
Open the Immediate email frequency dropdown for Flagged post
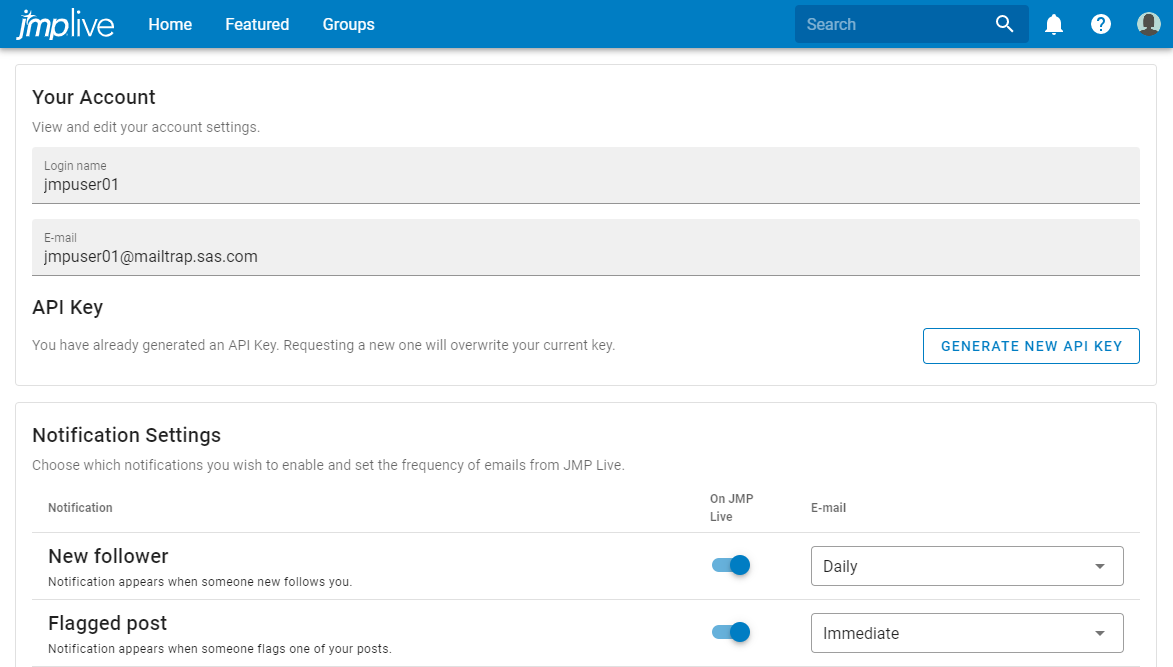point(966,632)
